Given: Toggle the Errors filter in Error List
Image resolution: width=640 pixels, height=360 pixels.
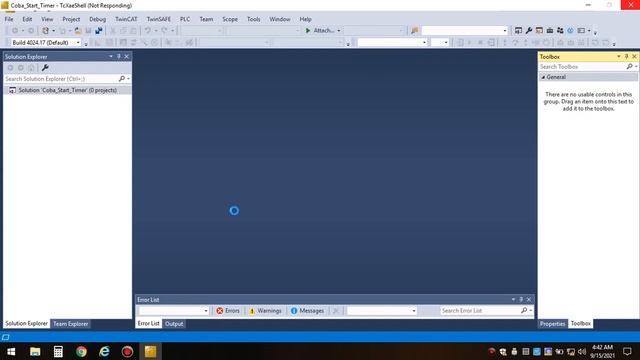Looking at the screenshot, I should point(228,311).
